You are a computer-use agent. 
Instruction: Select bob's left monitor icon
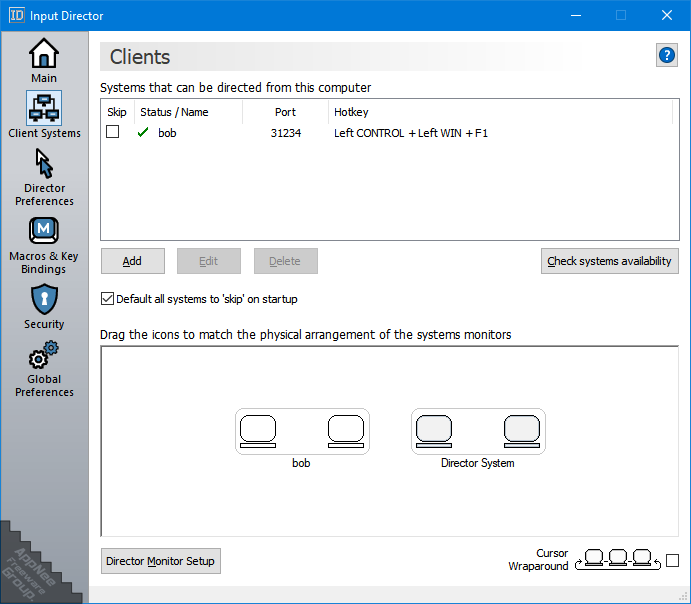pyautogui.click(x=258, y=431)
